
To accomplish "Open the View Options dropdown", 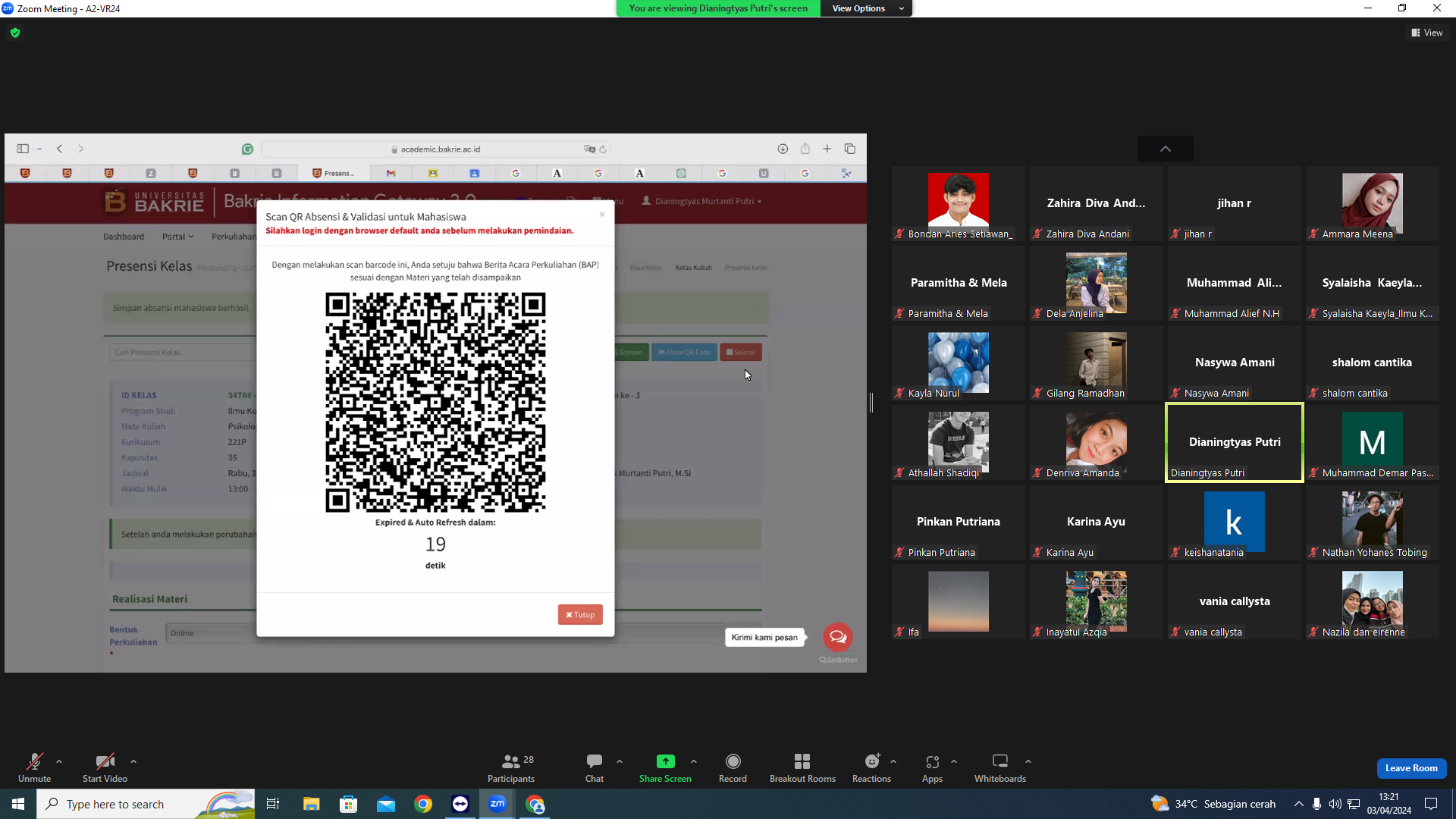I will point(867,8).
